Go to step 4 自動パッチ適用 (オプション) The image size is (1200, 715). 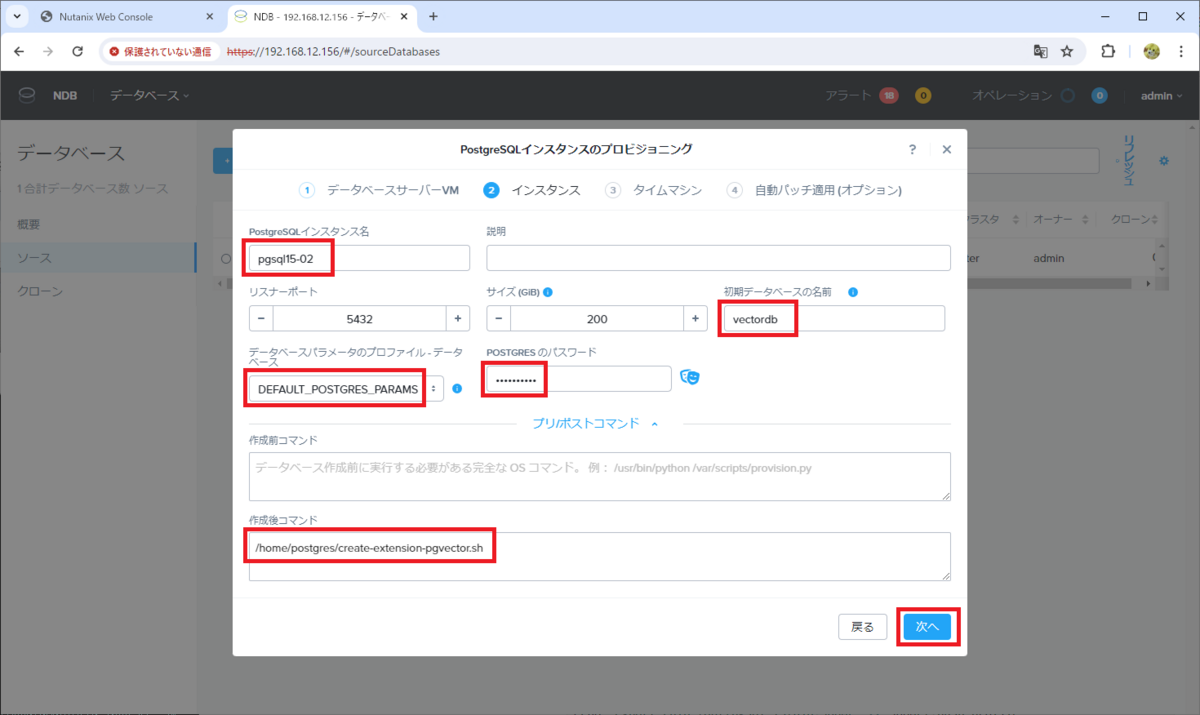coord(814,190)
